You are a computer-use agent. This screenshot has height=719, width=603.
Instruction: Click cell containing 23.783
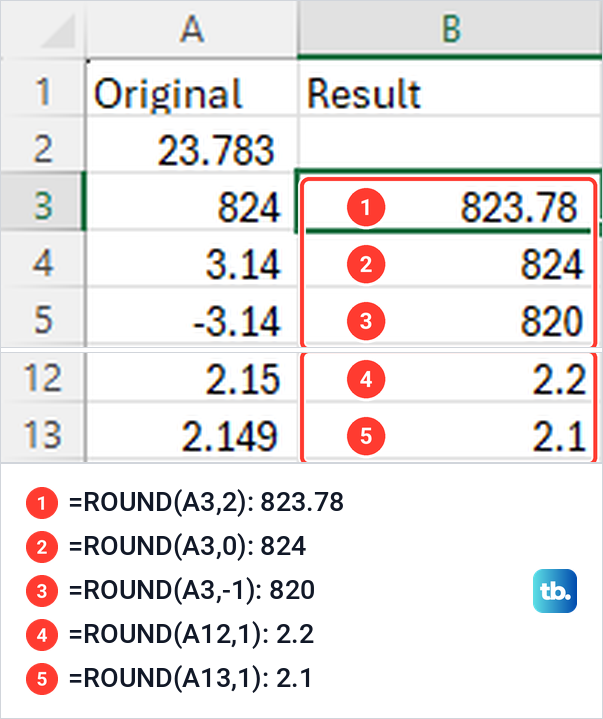[192, 144]
